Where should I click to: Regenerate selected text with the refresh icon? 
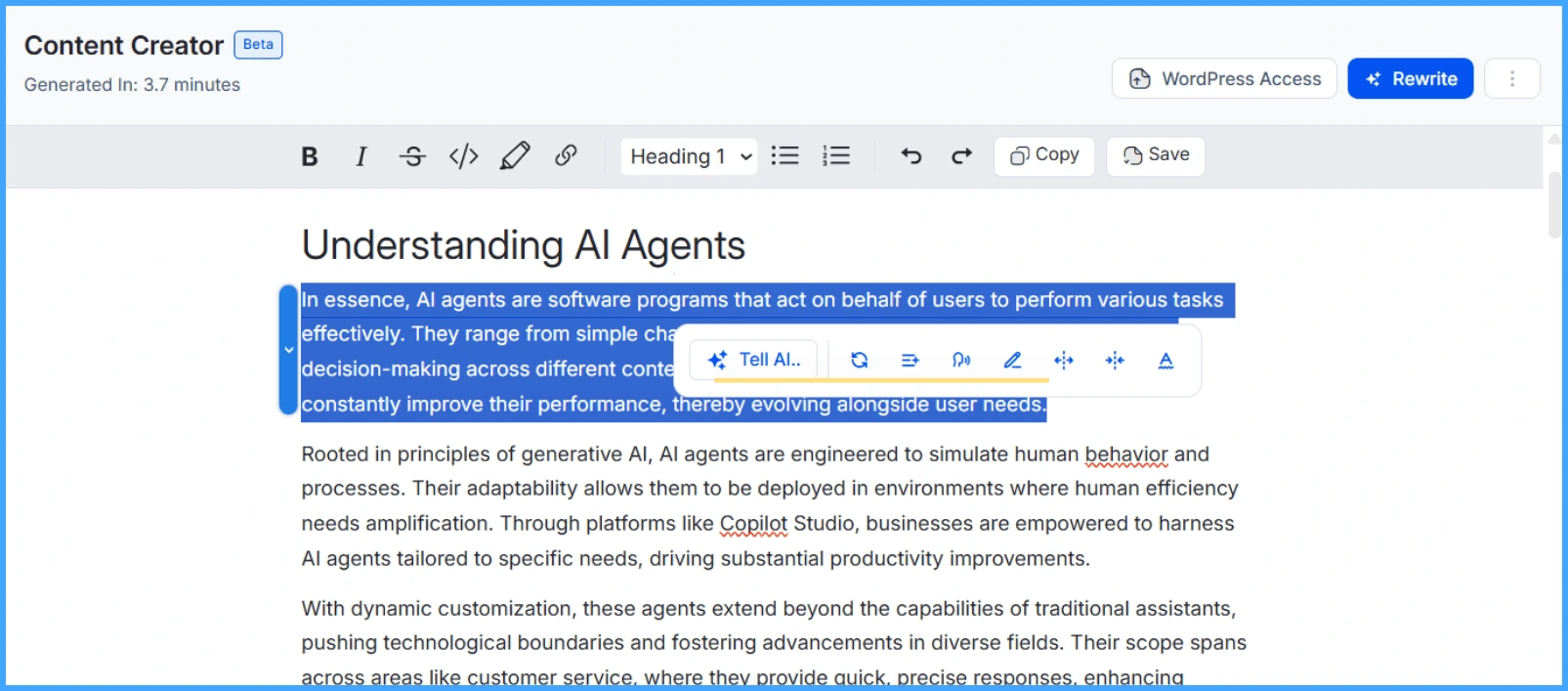pos(860,361)
